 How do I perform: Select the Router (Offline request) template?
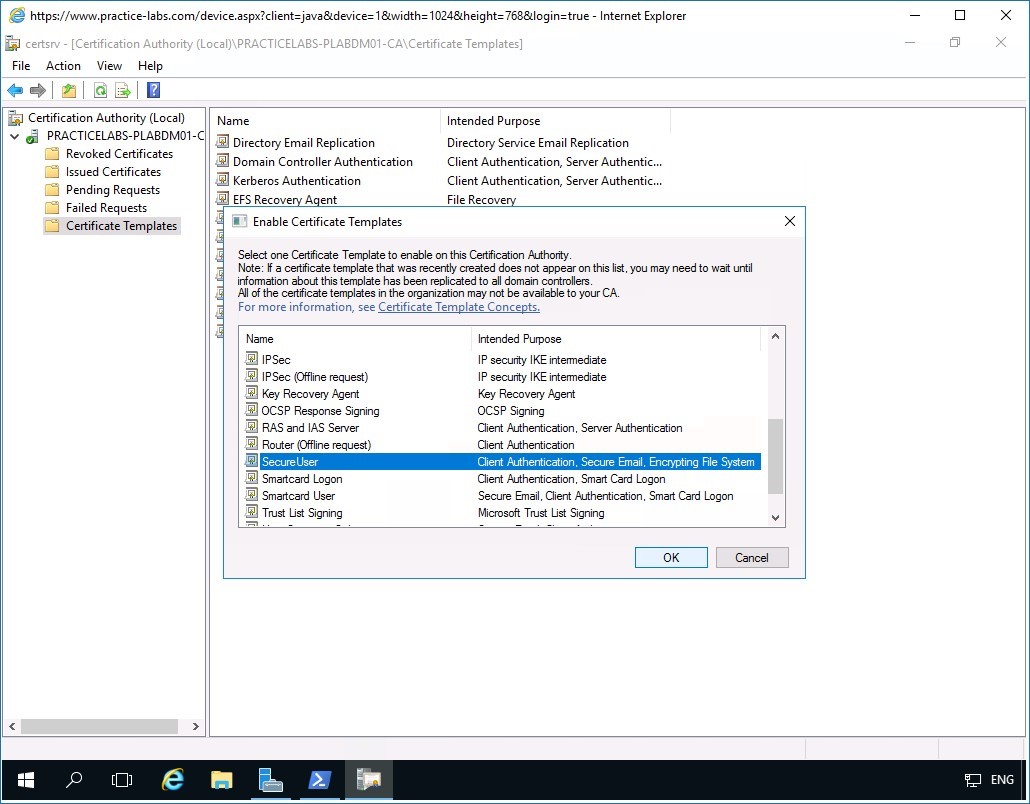click(x=316, y=445)
